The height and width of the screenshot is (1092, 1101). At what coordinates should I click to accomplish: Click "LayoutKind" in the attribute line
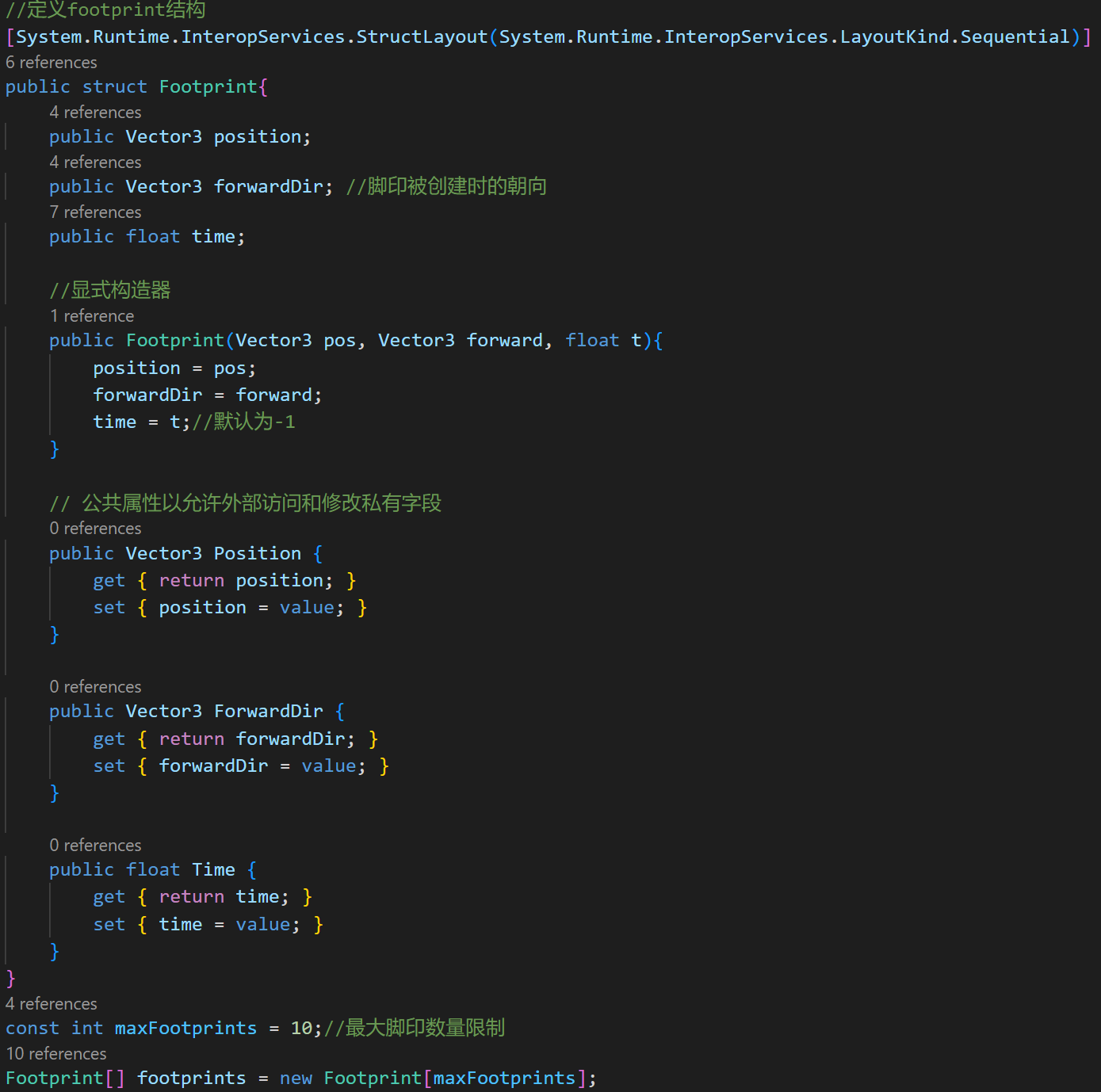point(894,36)
